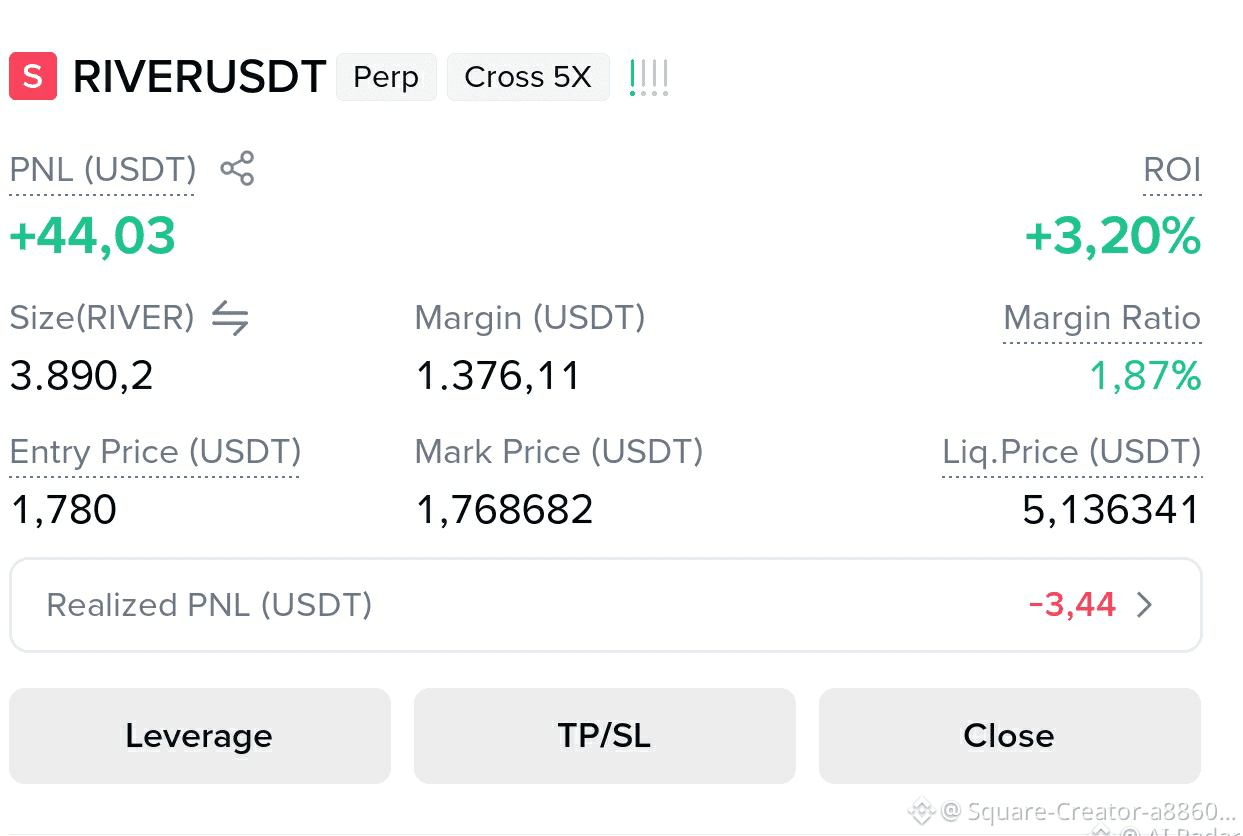The image size is (1243, 836).
Task: Change margin mode via Cross 5X tag
Action: click(528, 77)
